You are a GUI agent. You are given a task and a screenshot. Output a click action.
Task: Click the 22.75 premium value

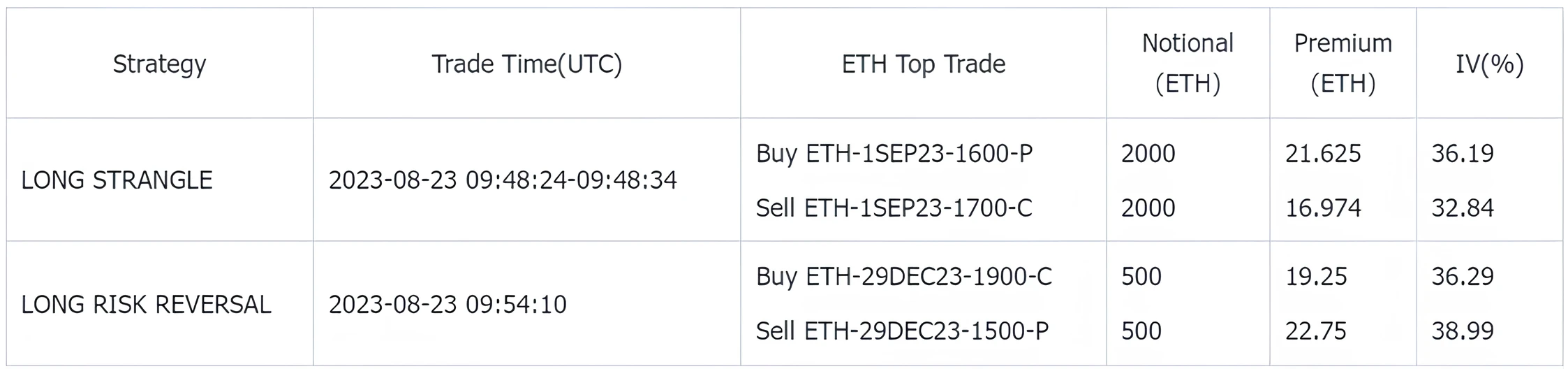tap(1316, 331)
